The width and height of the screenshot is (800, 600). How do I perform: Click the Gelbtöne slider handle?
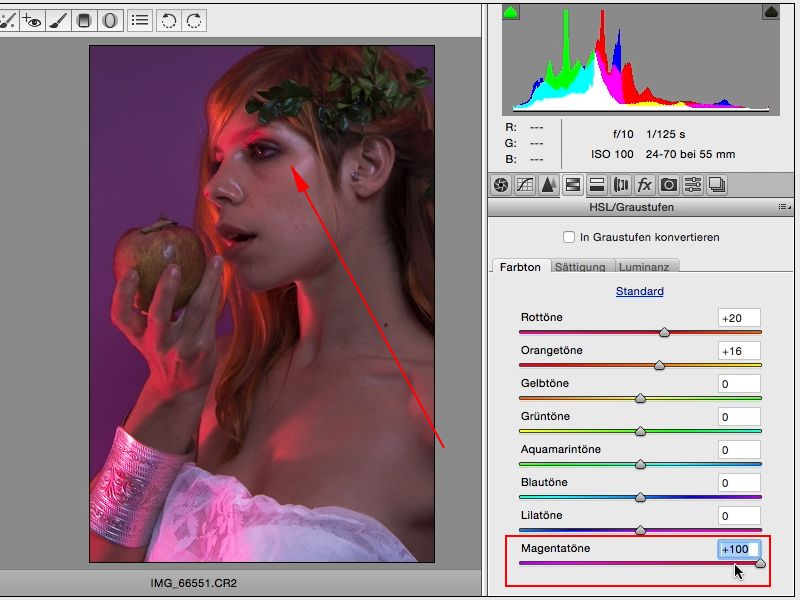click(640, 398)
